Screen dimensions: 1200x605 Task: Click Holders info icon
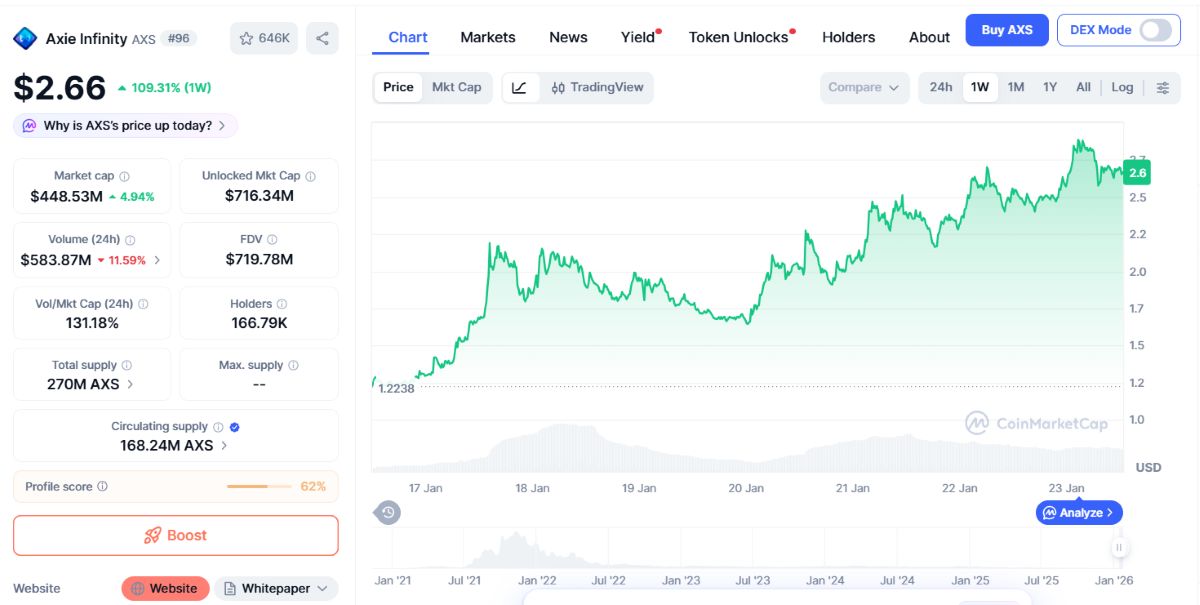pyautogui.click(x=281, y=304)
